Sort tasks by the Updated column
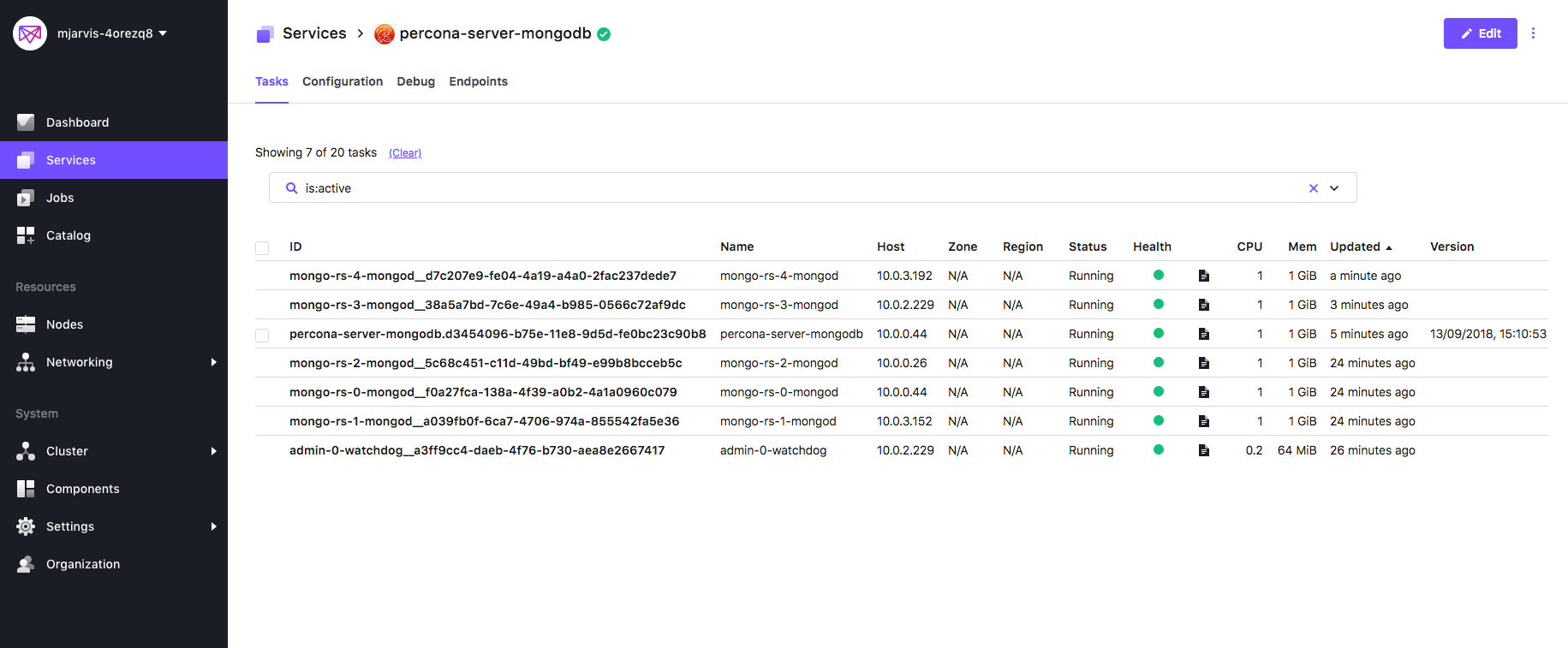The height and width of the screenshot is (648, 1568). 1361,247
